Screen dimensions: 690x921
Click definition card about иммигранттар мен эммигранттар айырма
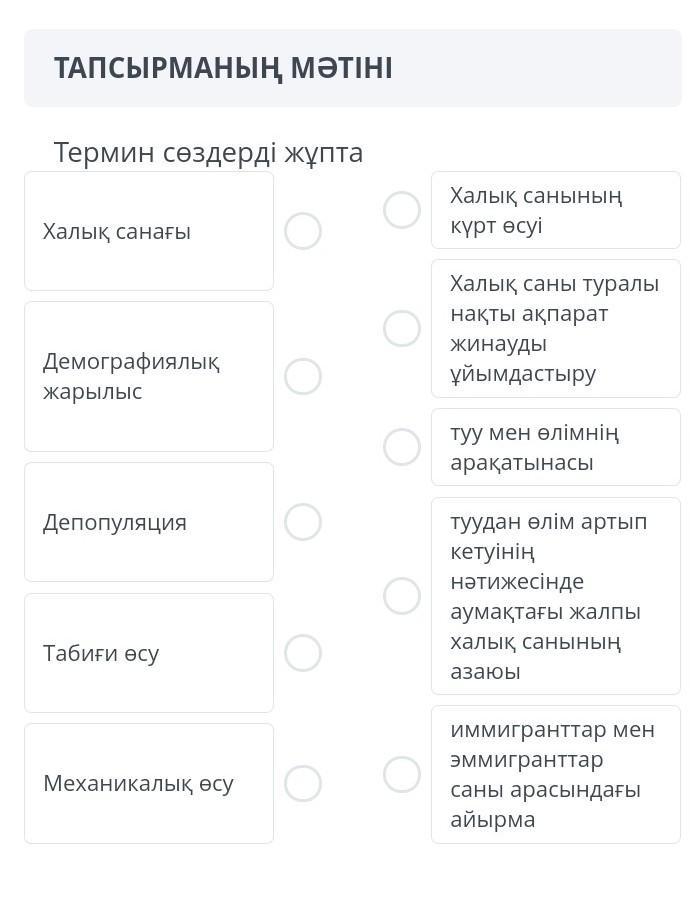[x=556, y=774]
